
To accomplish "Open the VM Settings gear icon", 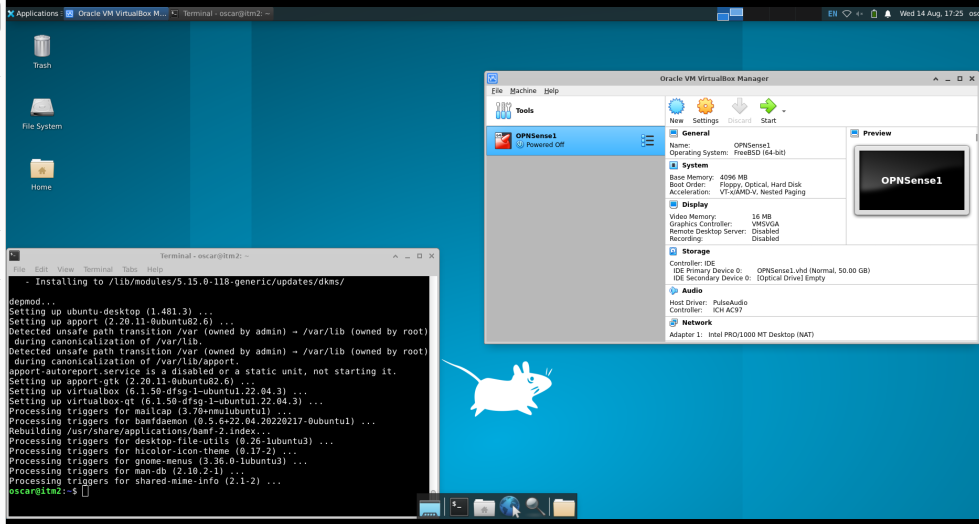I will 705,108.
